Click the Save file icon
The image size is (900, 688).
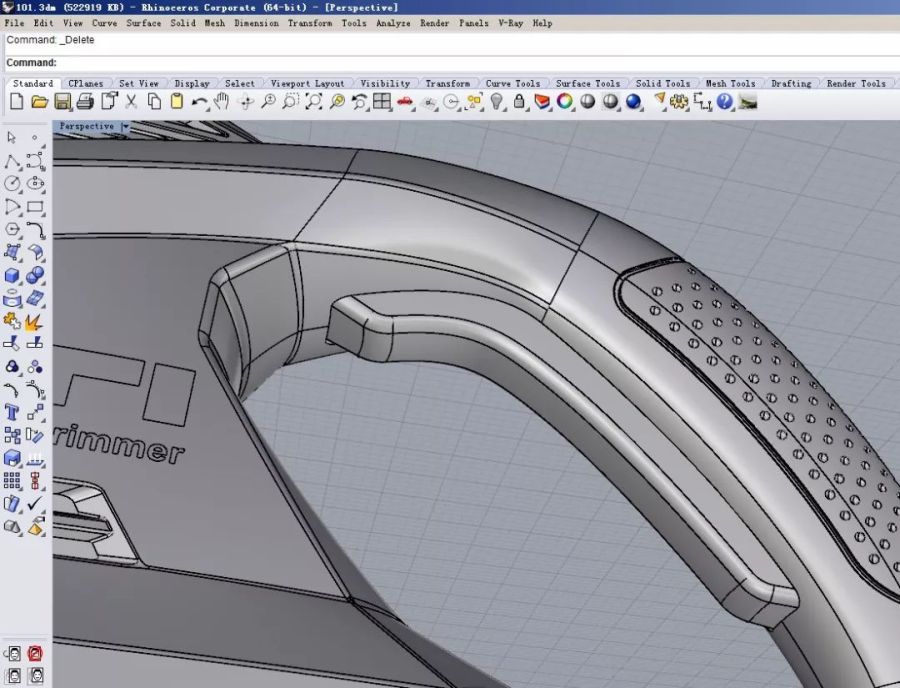pyautogui.click(x=62, y=101)
